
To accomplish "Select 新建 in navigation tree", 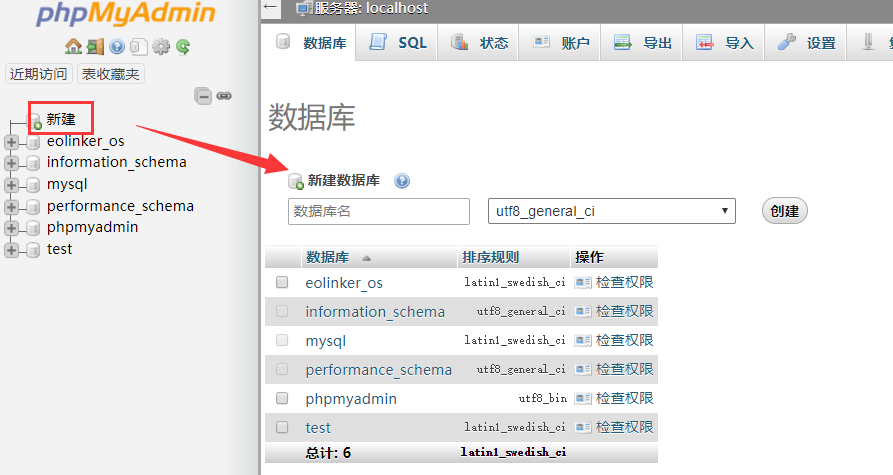I will [x=61, y=120].
